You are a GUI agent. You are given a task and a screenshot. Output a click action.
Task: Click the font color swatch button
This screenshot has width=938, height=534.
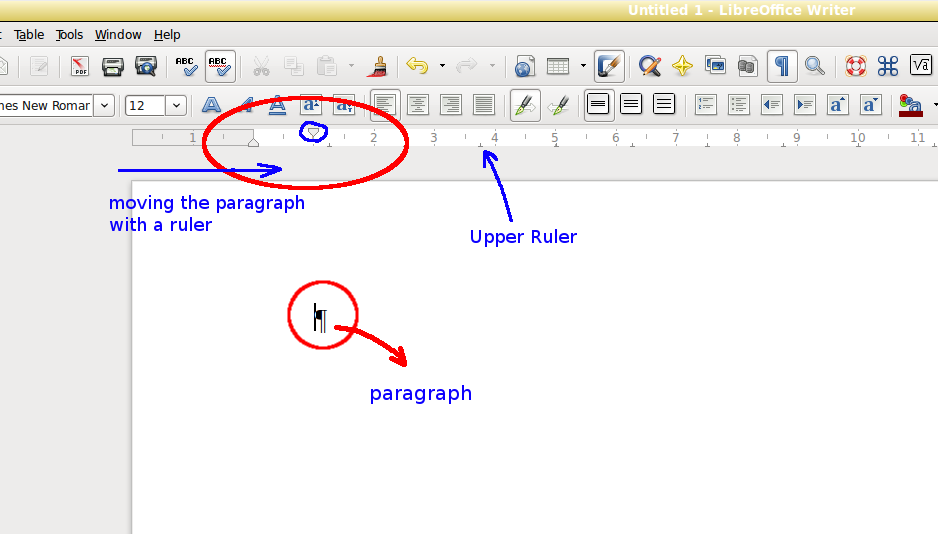(910, 105)
